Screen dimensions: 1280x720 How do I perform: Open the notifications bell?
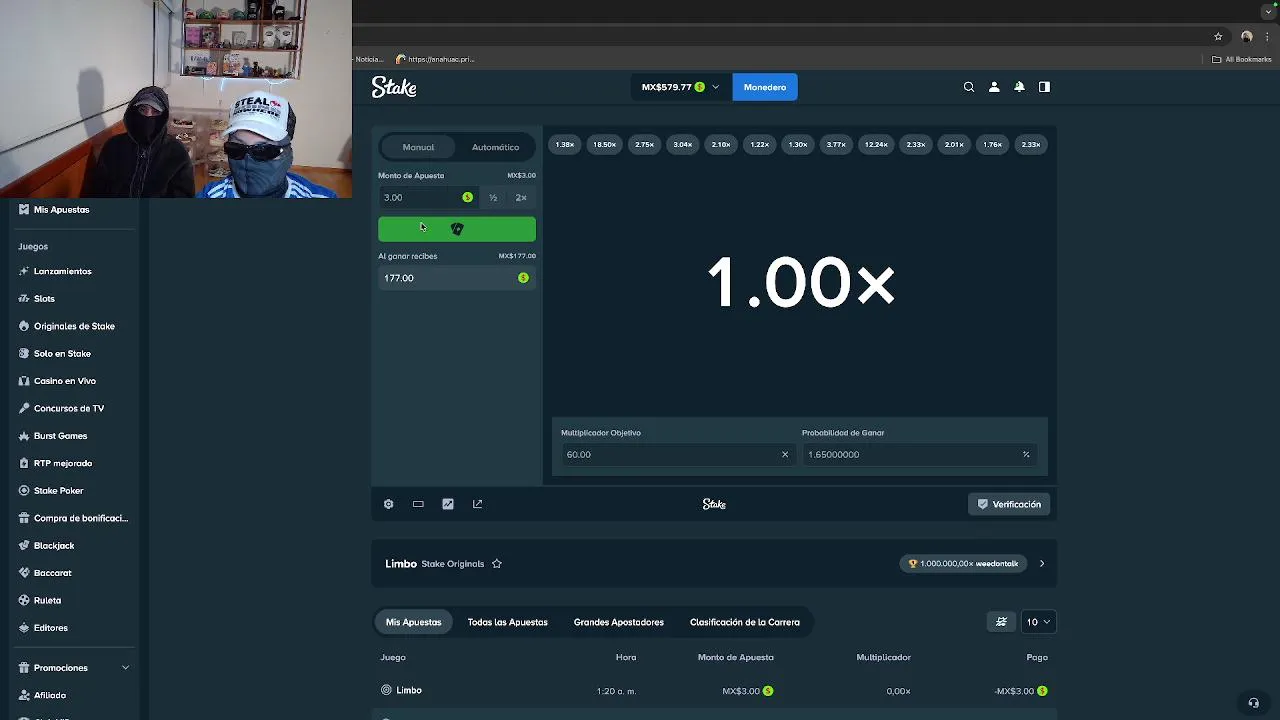pyautogui.click(x=1019, y=87)
